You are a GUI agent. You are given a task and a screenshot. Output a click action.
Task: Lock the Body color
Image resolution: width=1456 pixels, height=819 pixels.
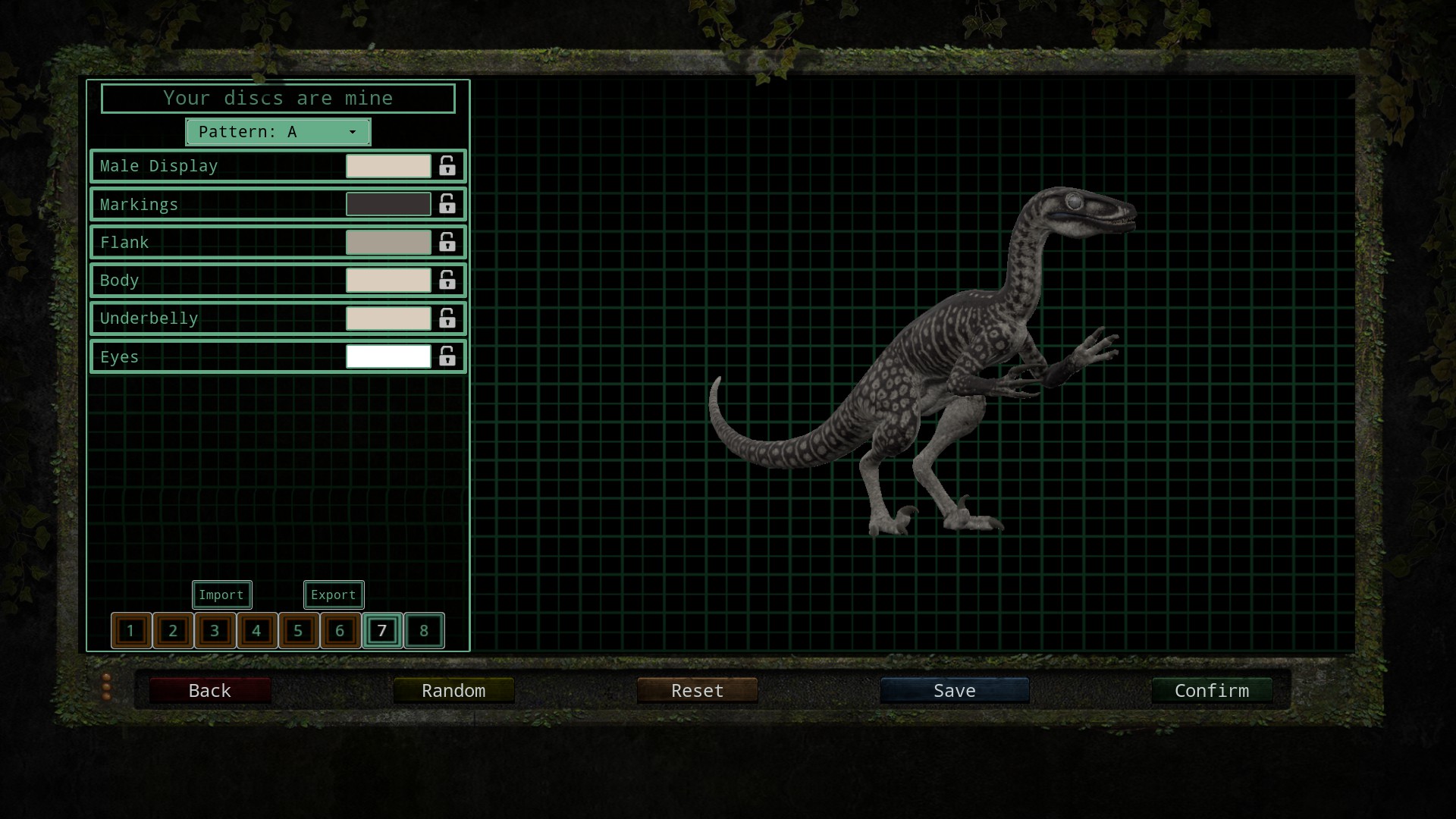tap(447, 280)
